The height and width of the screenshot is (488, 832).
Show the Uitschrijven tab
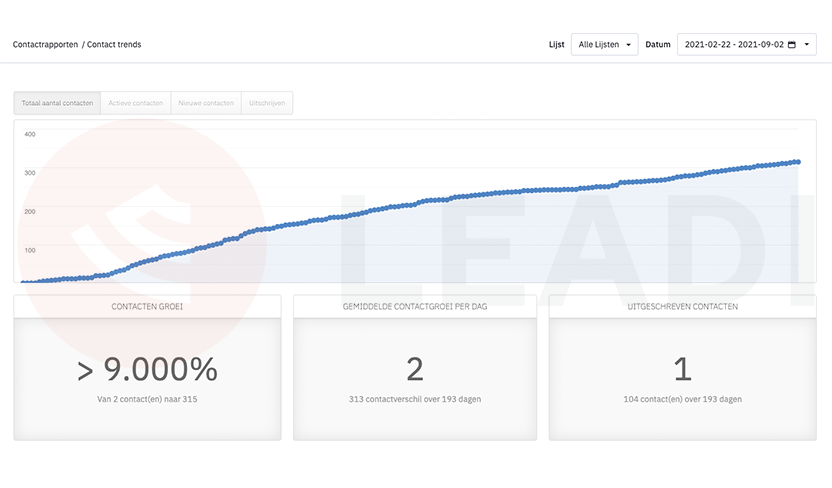click(x=267, y=103)
